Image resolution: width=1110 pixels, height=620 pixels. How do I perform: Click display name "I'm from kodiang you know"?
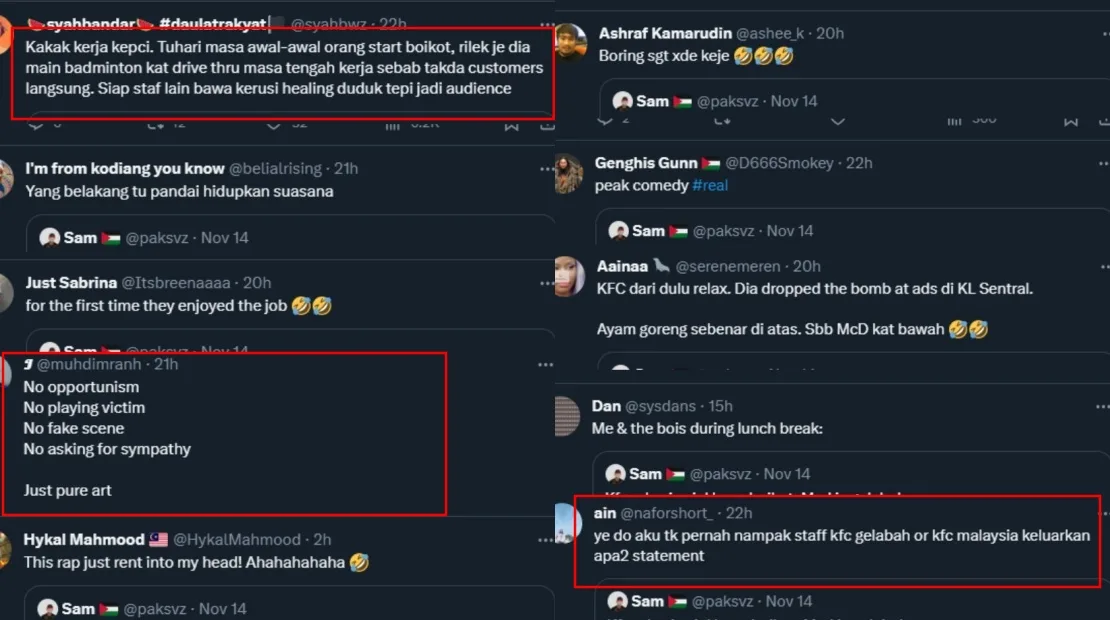point(125,168)
